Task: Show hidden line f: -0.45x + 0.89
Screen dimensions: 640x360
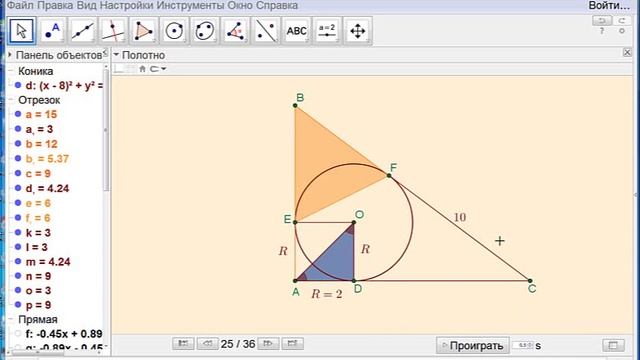Action: pyautogui.click(x=18, y=333)
